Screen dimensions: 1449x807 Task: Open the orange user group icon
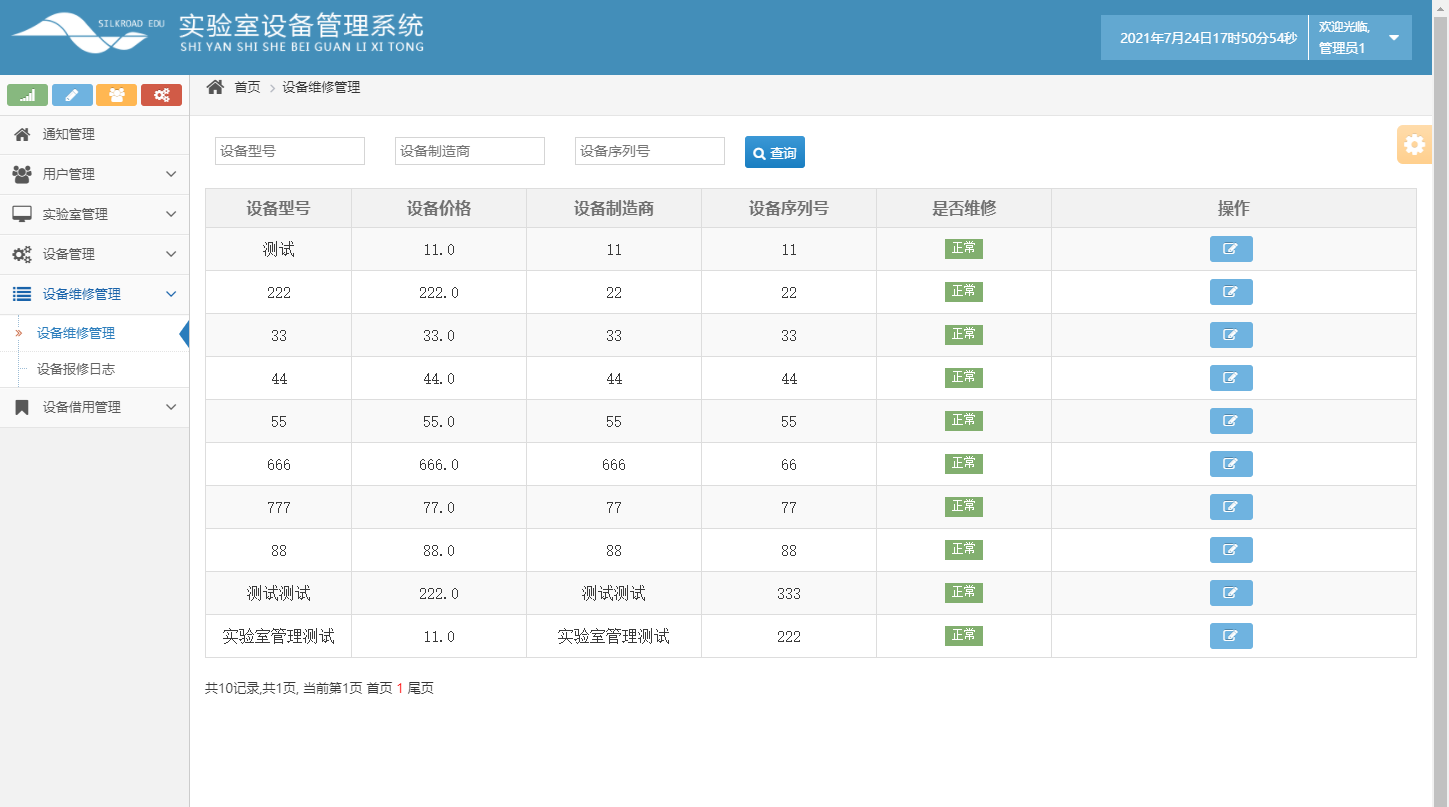pos(117,95)
